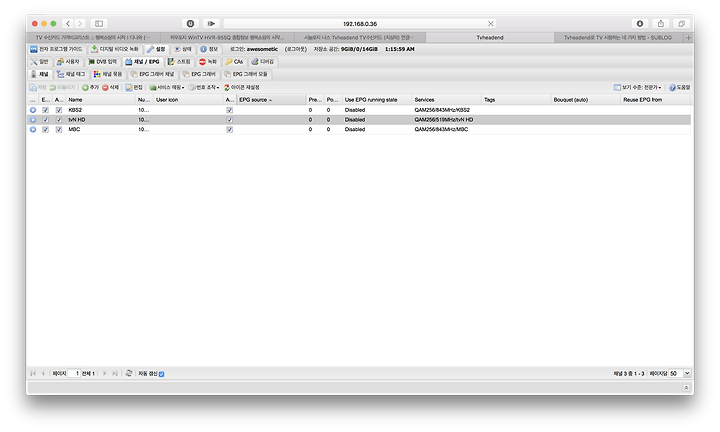The image size is (720, 432).
Task: Switch to the EPG Grabber (EPG 그래버) tab
Action: coord(199,74)
